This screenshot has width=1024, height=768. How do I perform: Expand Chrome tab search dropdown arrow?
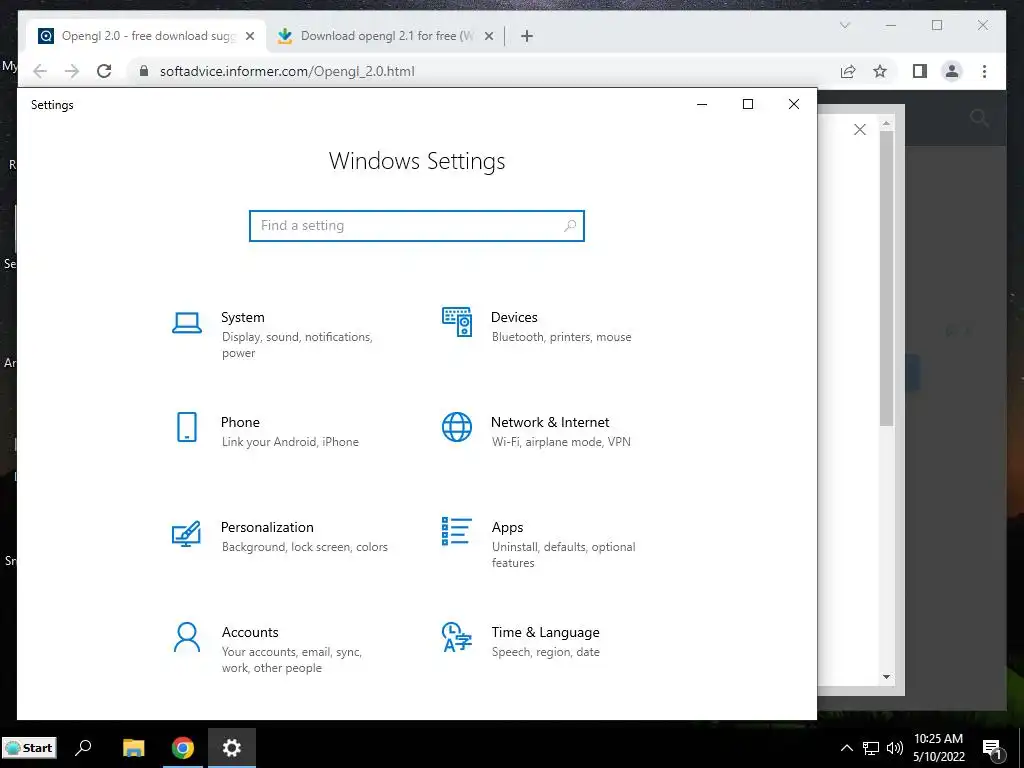tap(845, 25)
